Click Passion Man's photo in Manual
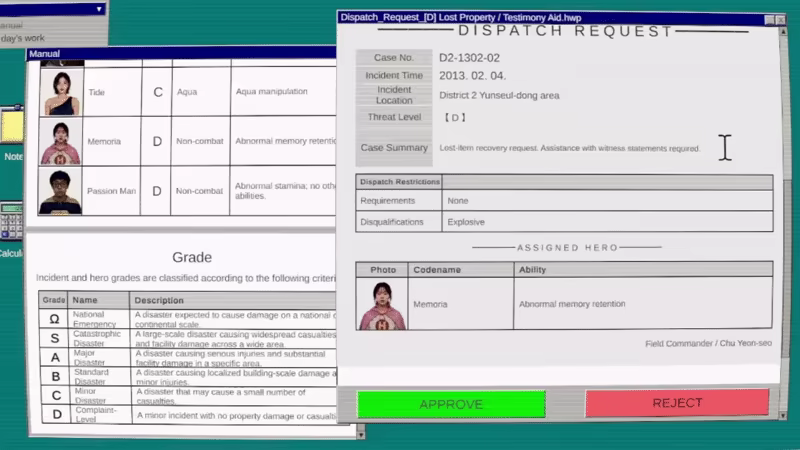This screenshot has width=800, height=450. click(60, 191)
